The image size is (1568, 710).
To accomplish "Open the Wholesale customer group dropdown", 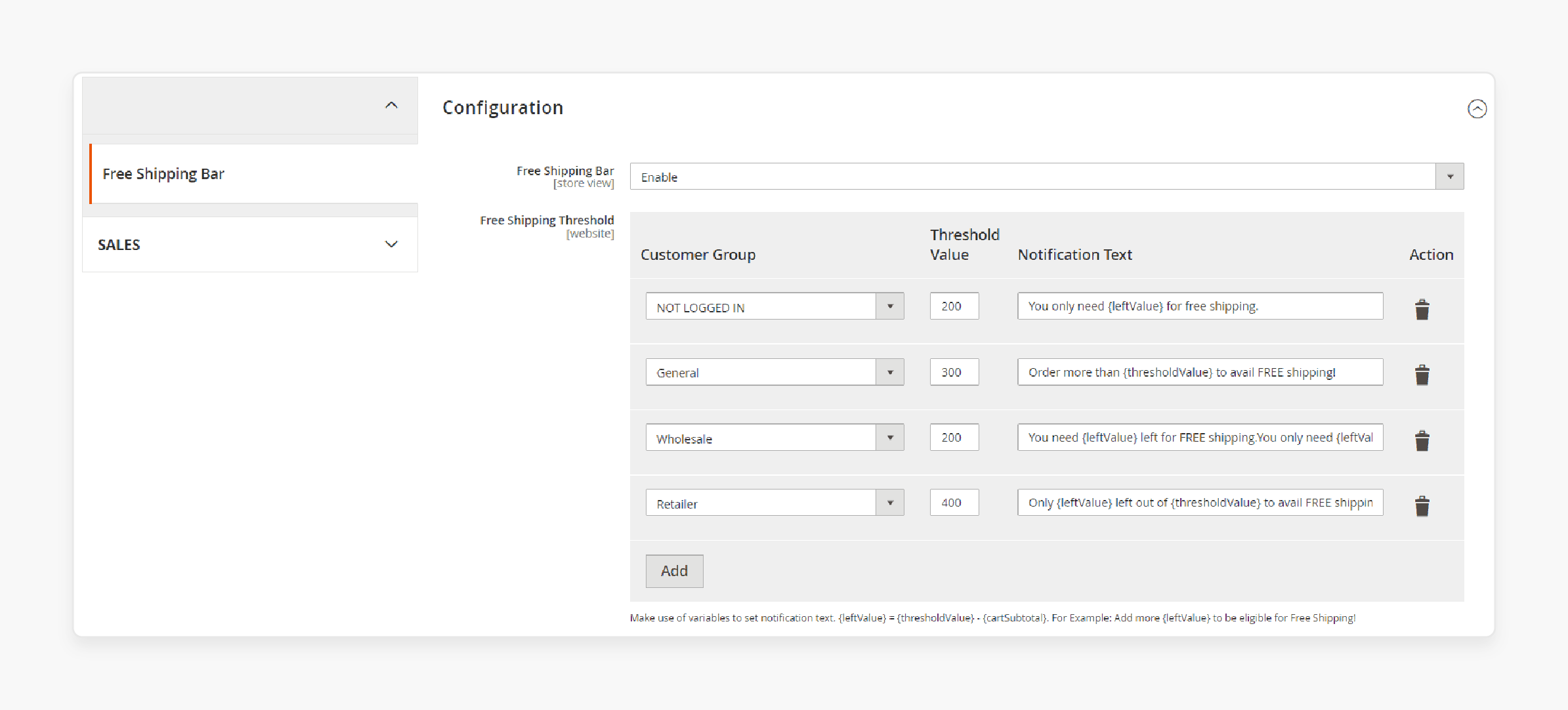I will coord(774,438).
